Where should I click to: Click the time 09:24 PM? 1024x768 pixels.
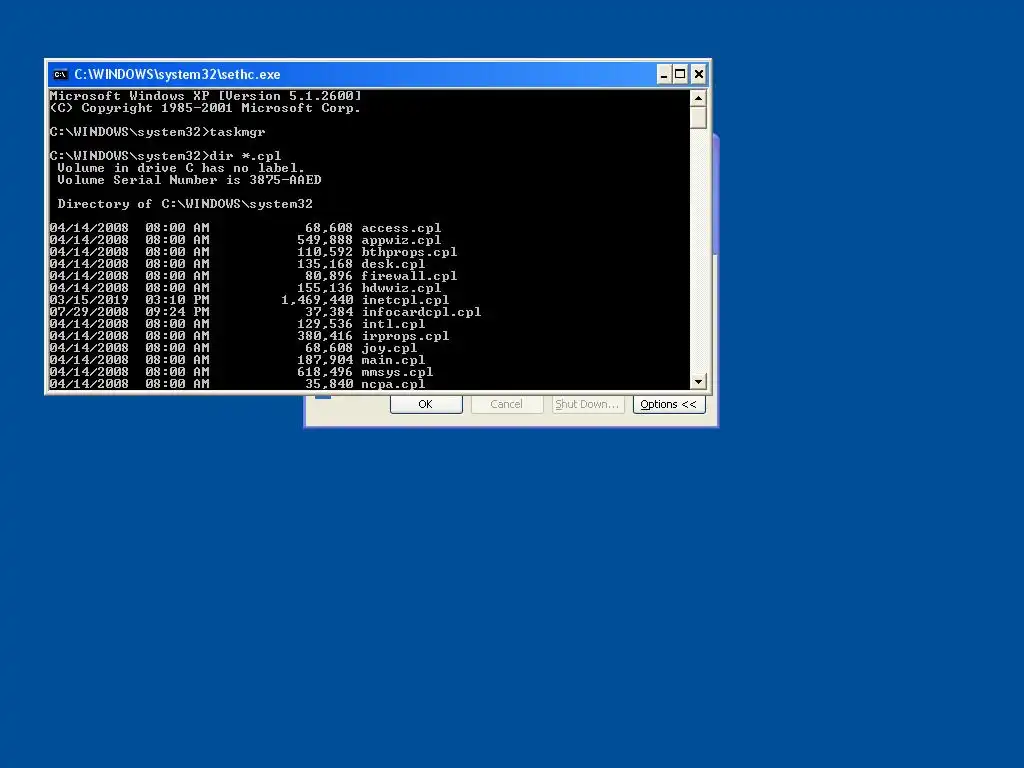coord(177,312)
